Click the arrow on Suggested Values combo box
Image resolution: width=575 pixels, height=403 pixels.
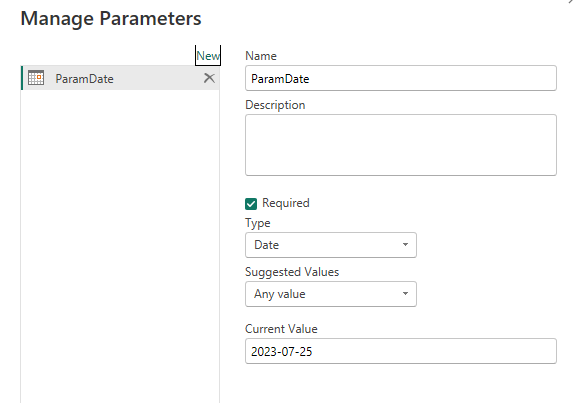tap(405, 294)
